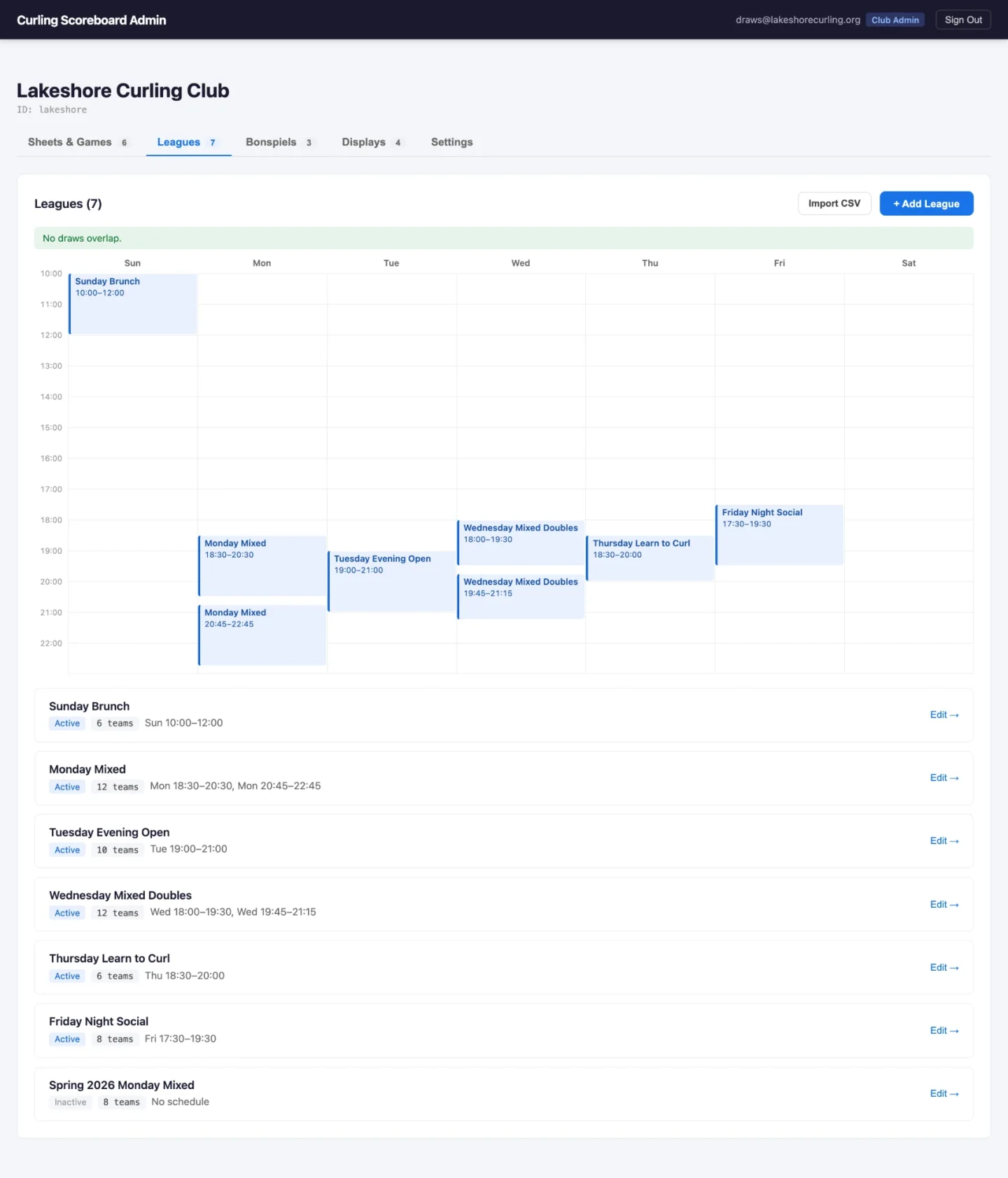Select Wednesday Mixed Doubles 18:00–19:30 calendar block
Screen dimensions: 1008x1178
[521, 542]
